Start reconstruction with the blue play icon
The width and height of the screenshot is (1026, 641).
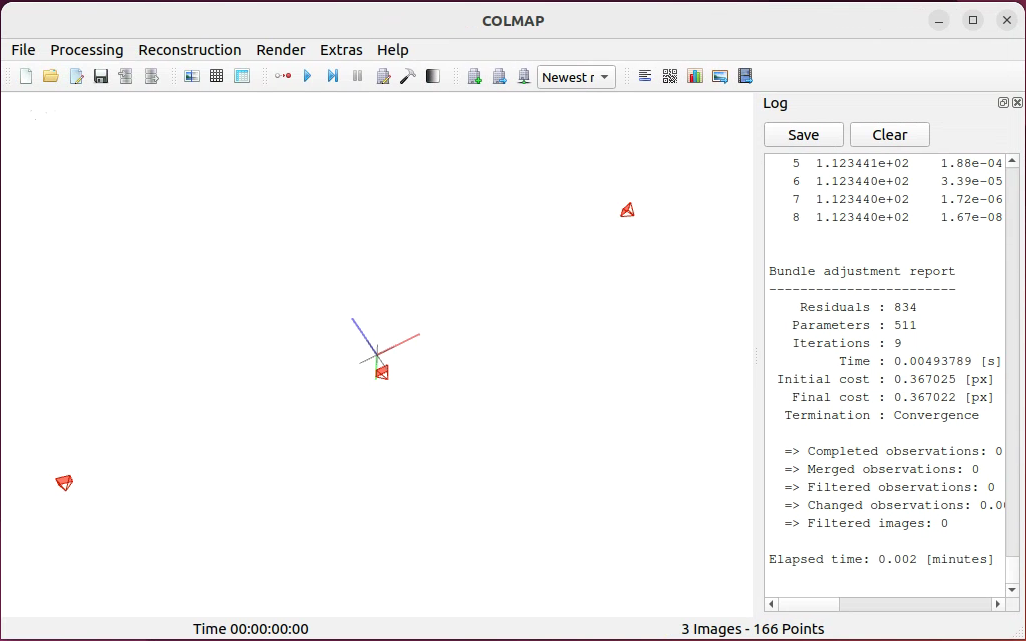[308, 77]
